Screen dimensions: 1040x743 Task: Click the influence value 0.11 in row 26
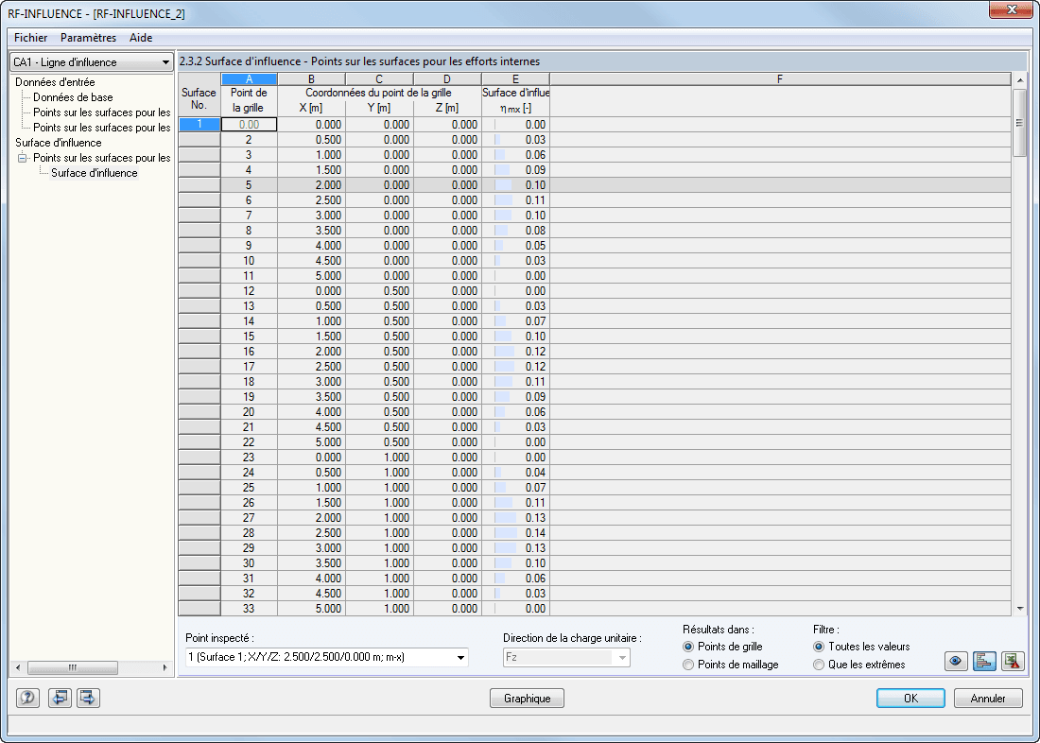coord(515,503)
